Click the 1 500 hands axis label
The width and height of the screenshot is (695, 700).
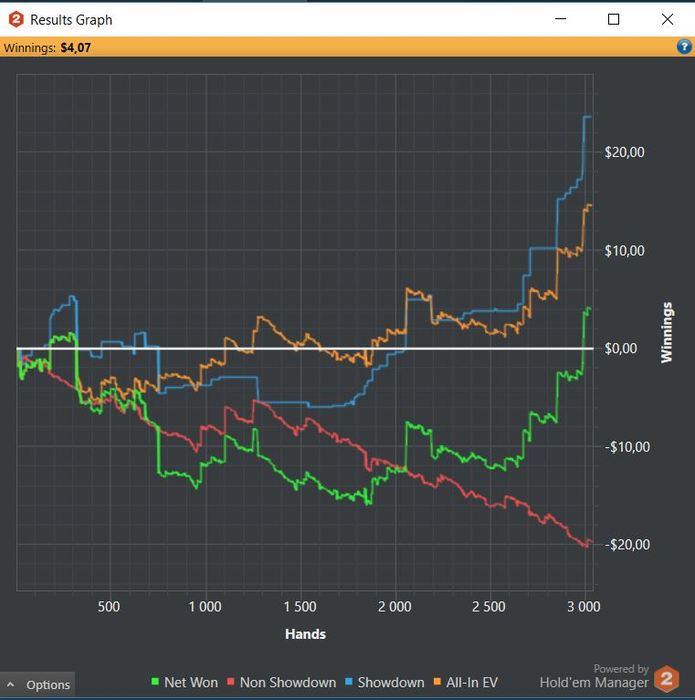(300, 606)
